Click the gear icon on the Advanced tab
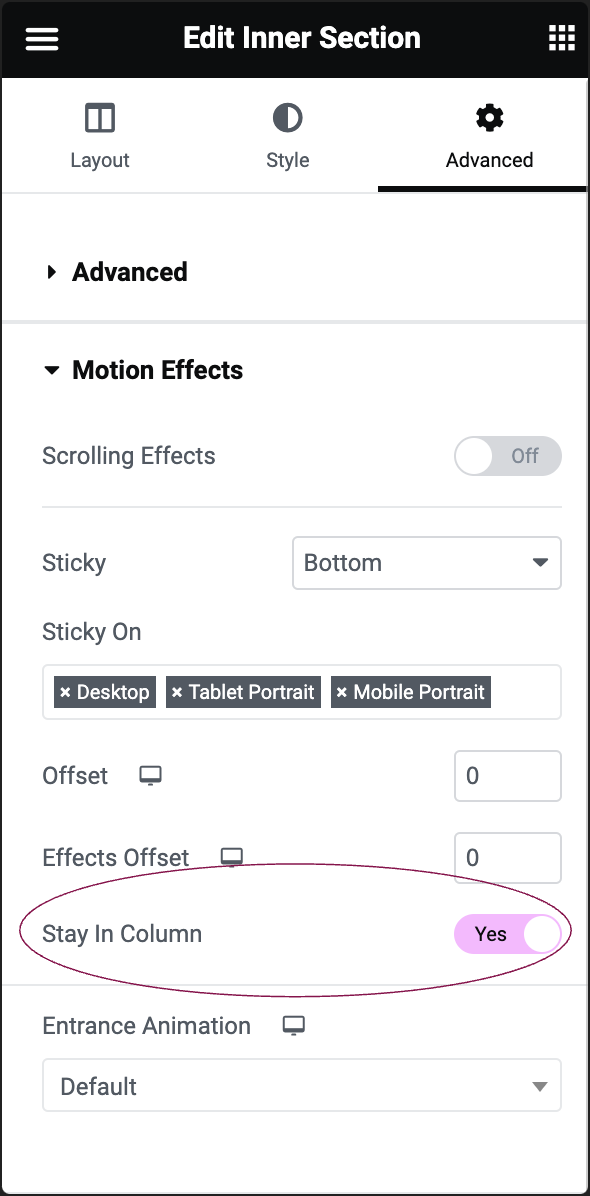The image size is (590, 1196). pos(489,117)
